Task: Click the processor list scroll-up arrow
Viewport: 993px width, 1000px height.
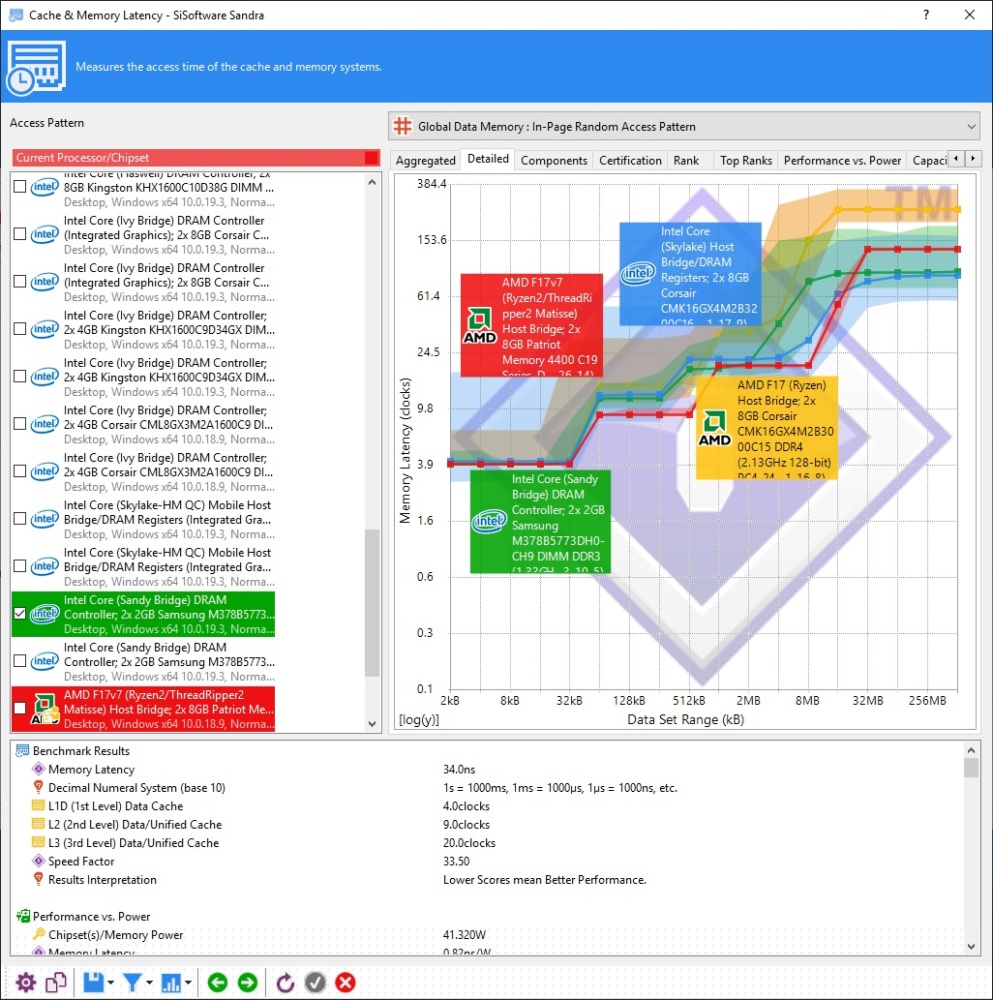Action: click(372, 182)
